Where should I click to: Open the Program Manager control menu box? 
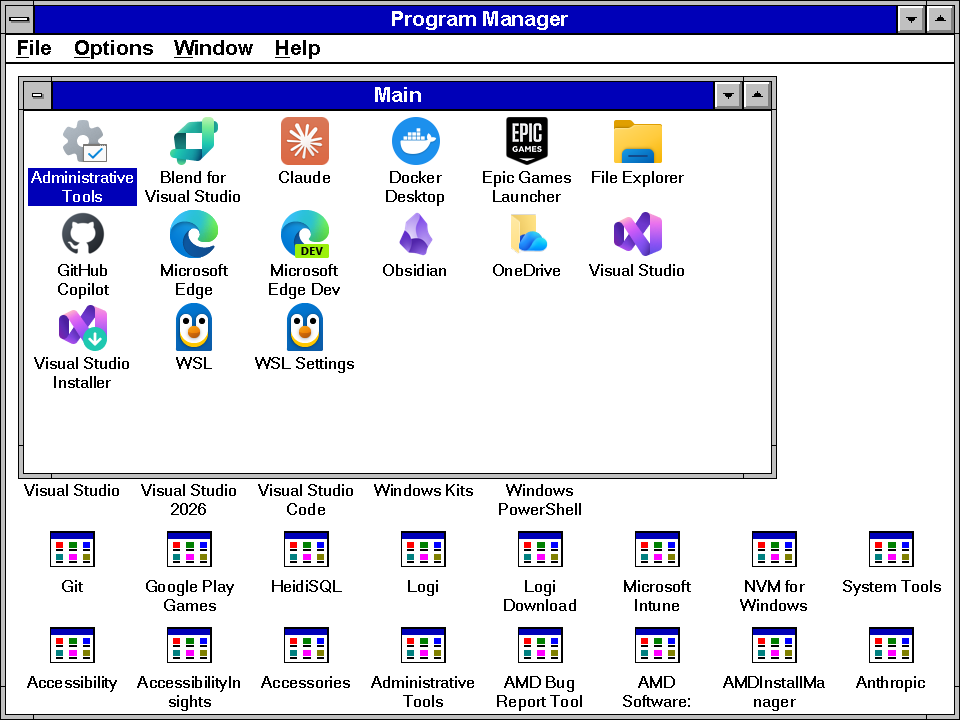(x=19, y=19)
